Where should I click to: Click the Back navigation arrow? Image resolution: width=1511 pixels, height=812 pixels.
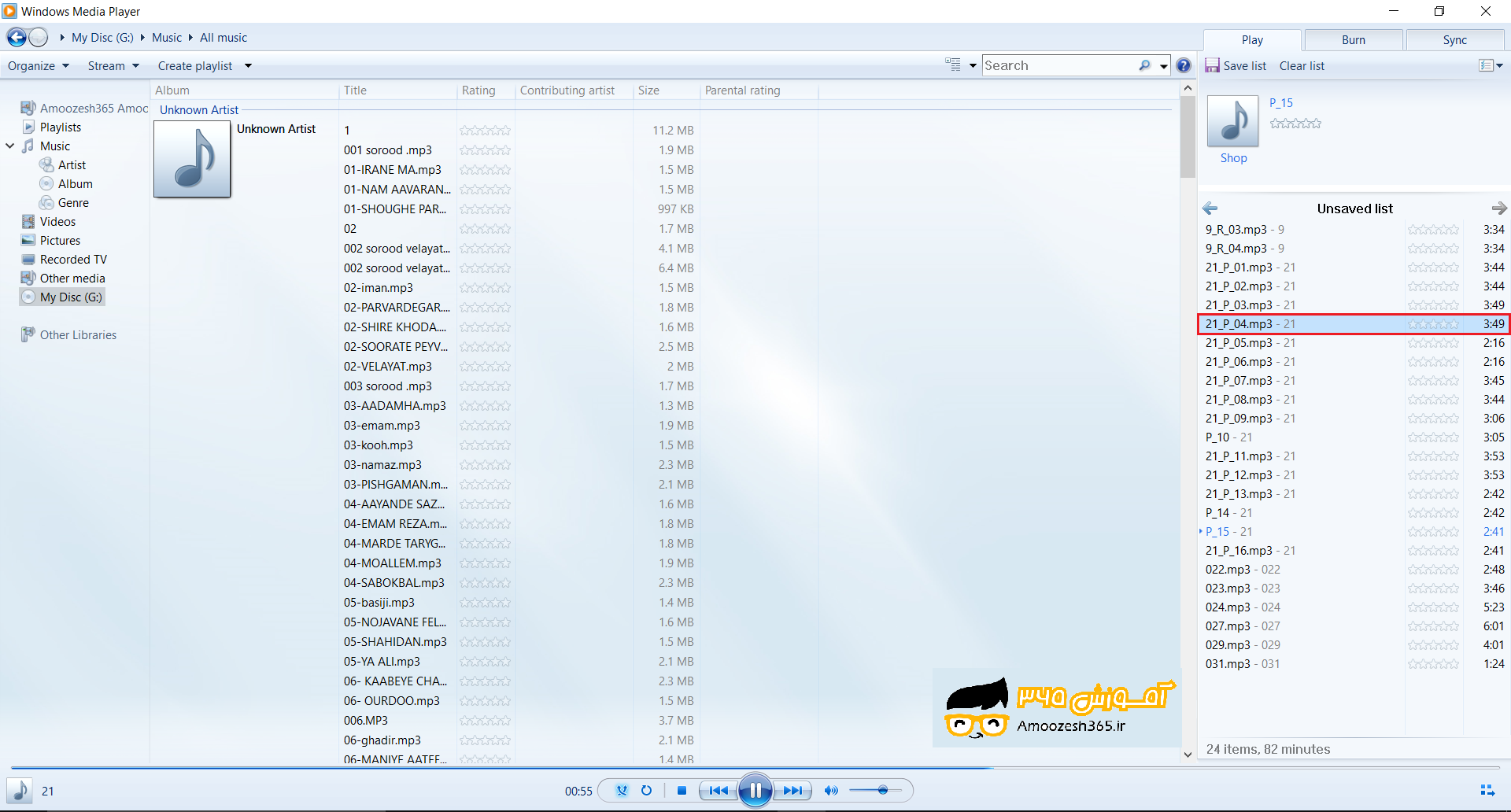17,37
